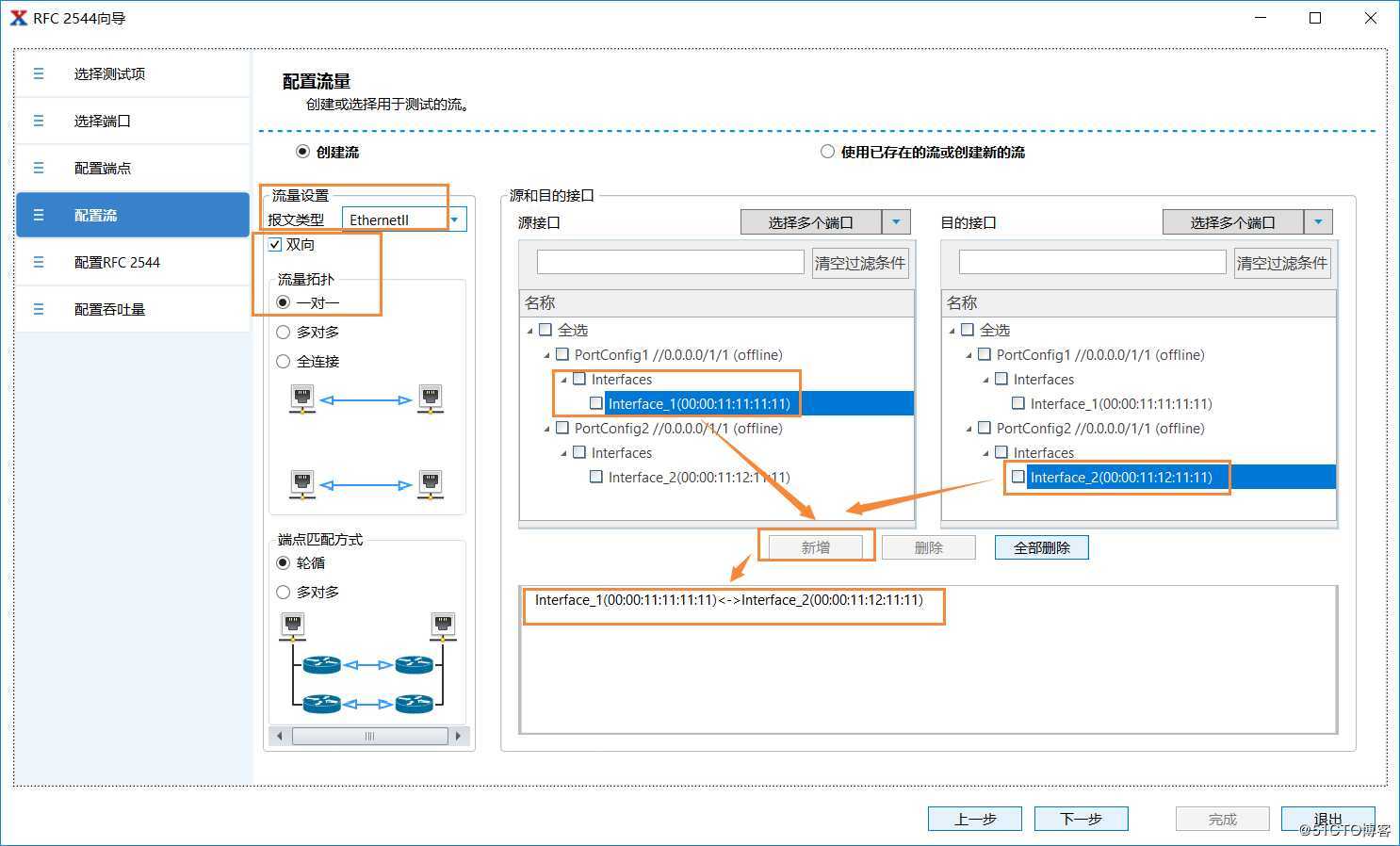
Task: Focus the destination interface filter field
Action: [x=1092, y=262]
